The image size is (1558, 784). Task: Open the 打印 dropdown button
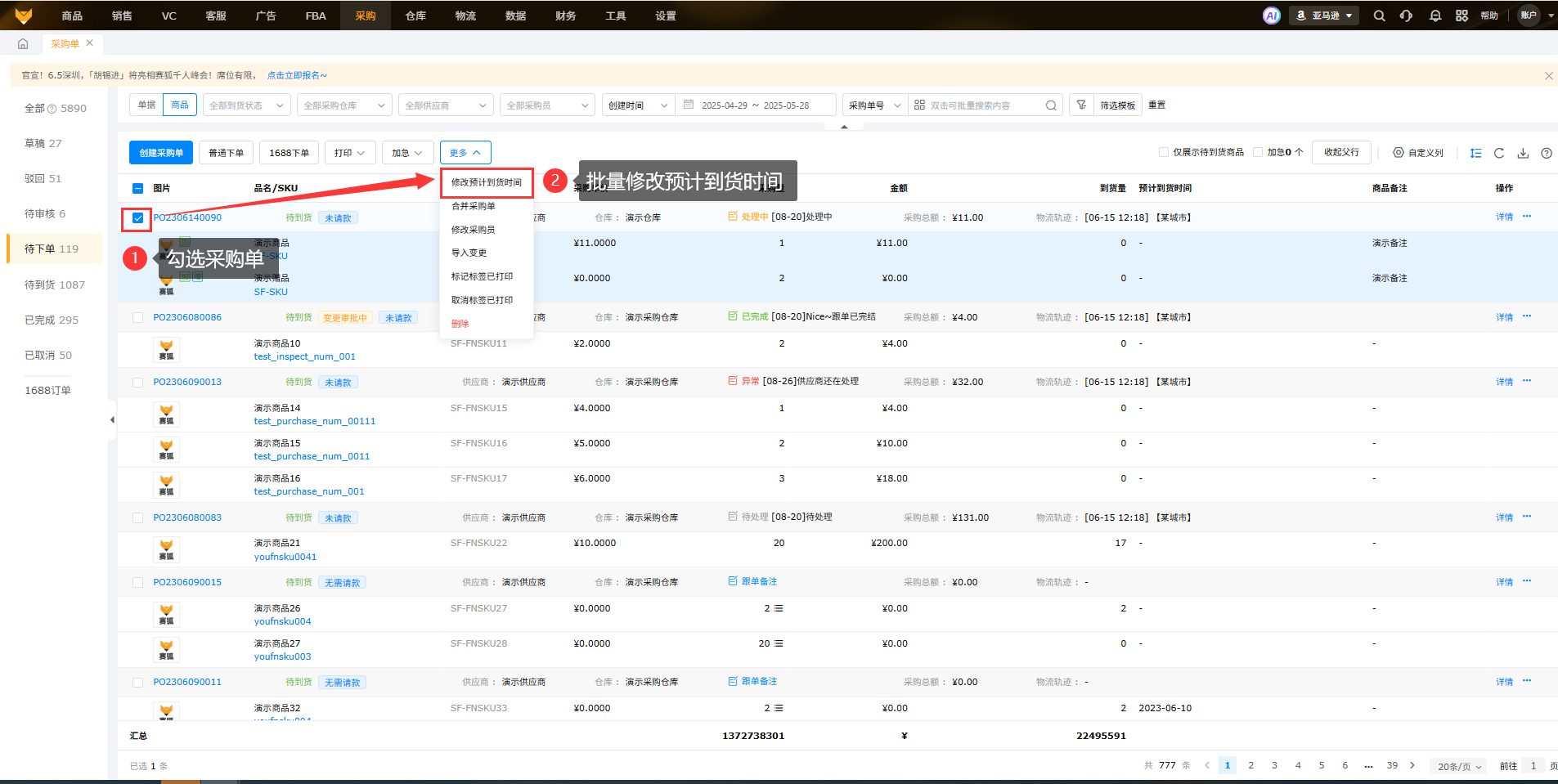tap(350, 153)
